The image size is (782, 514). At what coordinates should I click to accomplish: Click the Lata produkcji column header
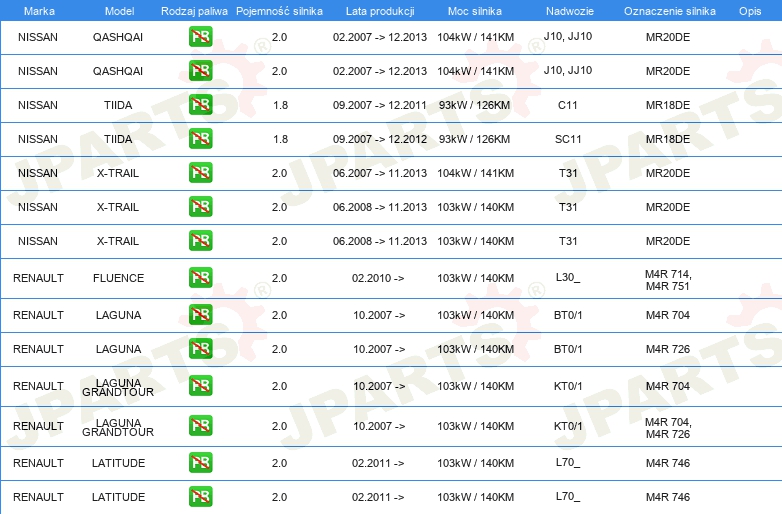(380, 11)
